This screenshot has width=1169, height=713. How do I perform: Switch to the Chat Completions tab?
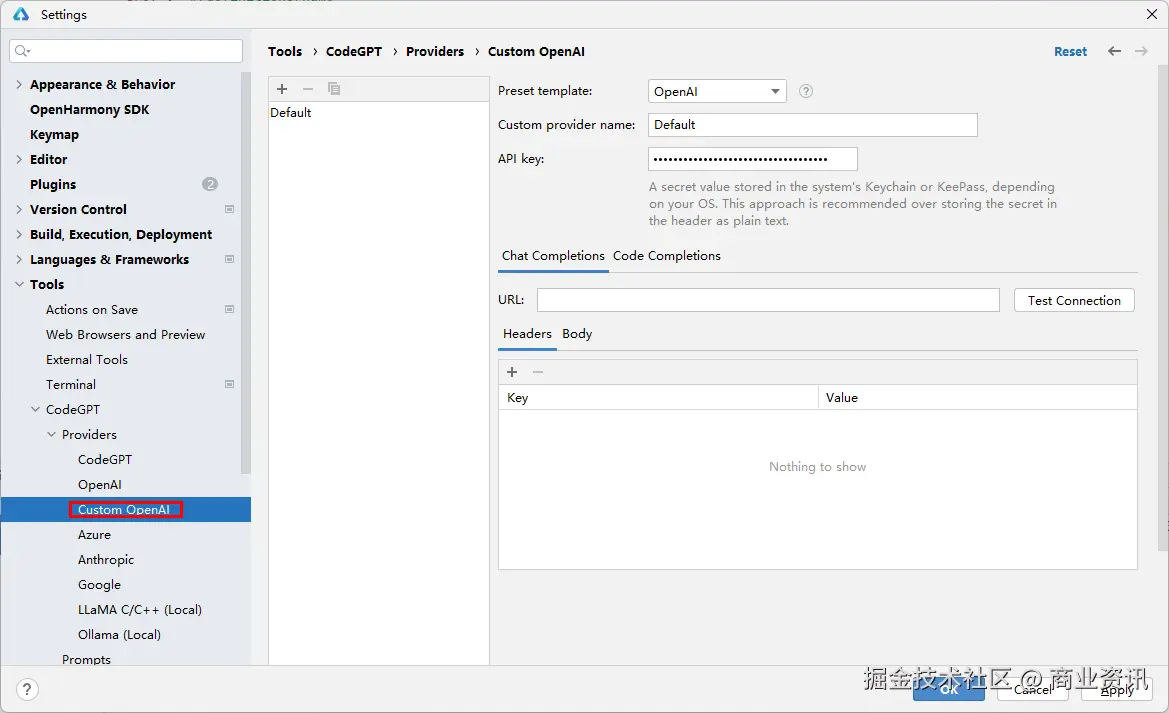[553, 256]
